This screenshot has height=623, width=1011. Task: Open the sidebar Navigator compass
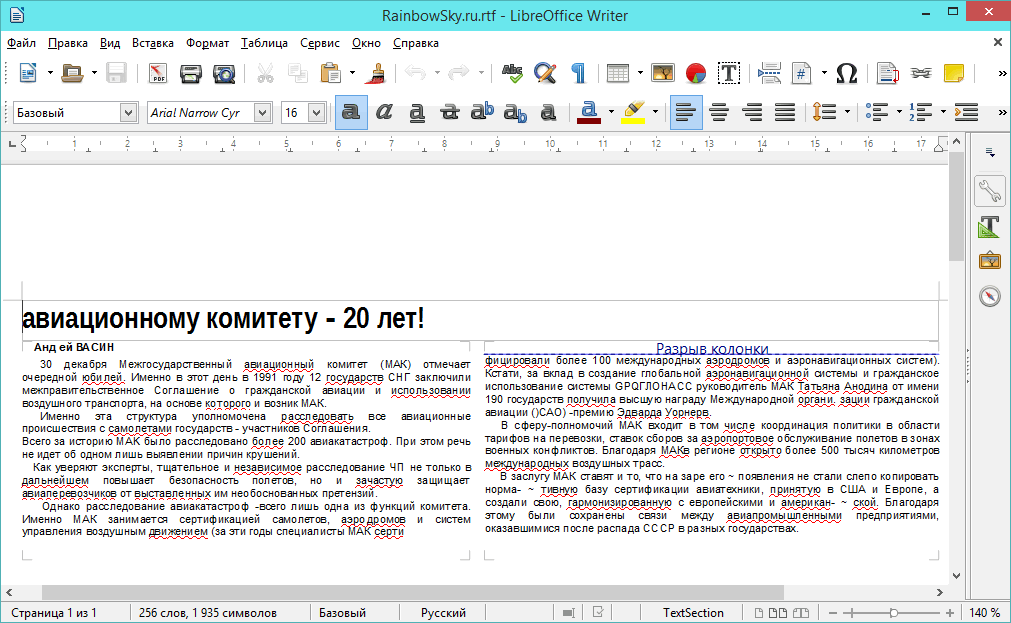pos(990,296)
